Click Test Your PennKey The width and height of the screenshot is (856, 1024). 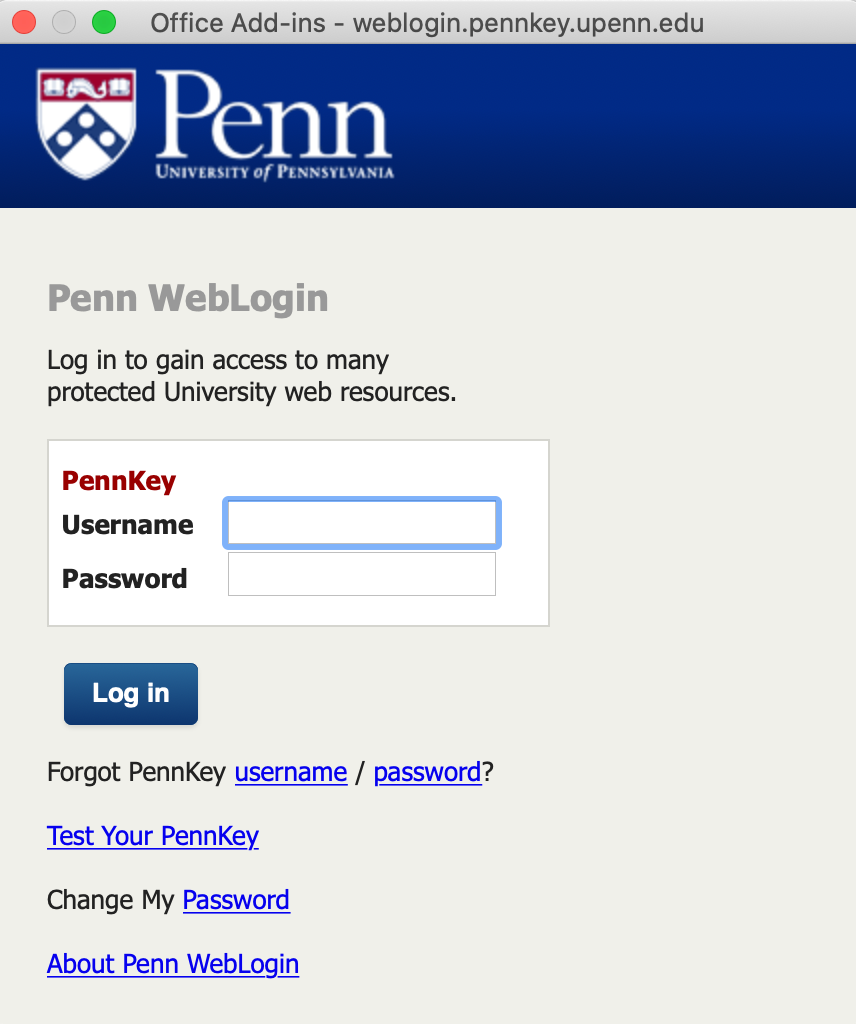pyautogui.click(x=152, y=836)
